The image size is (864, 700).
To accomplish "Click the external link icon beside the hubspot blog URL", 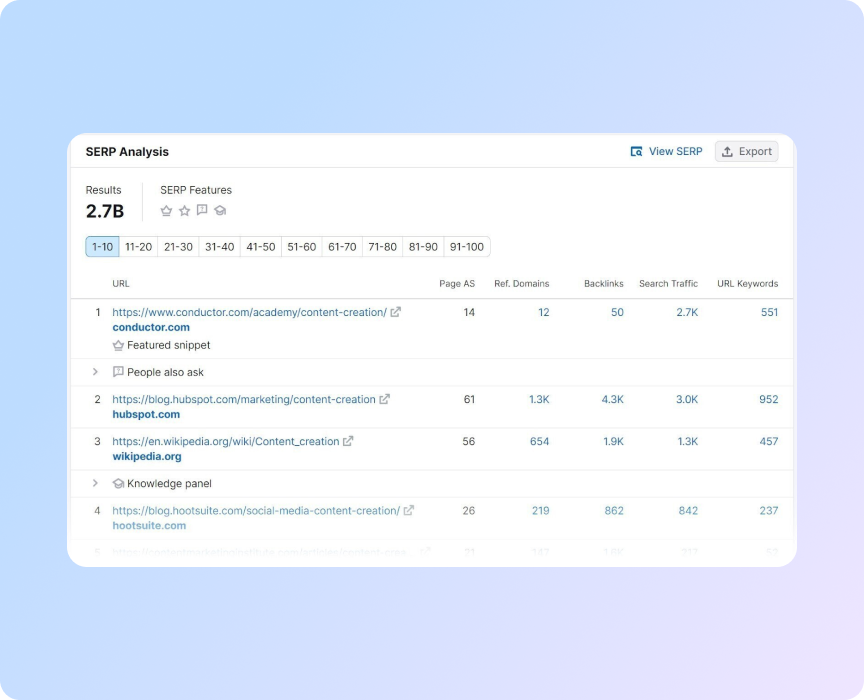I will (x=385, y=399).
